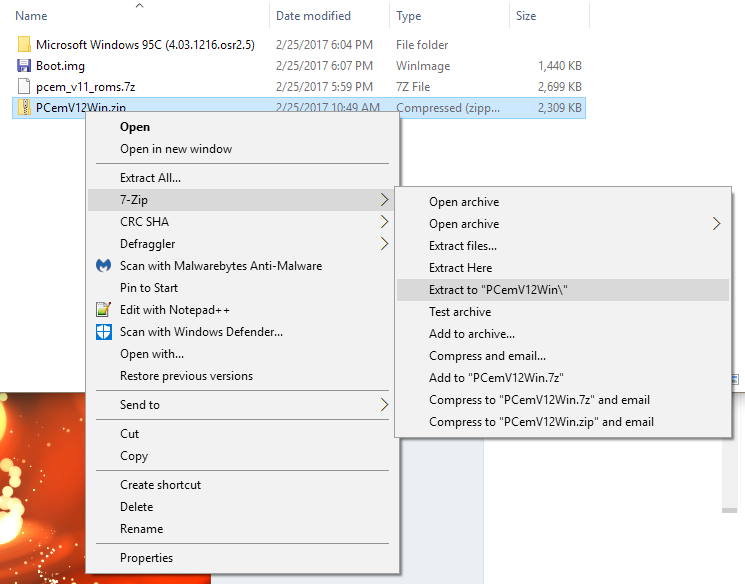Click the WinImage type cell
745x584 pixels.
coord(423,66)
